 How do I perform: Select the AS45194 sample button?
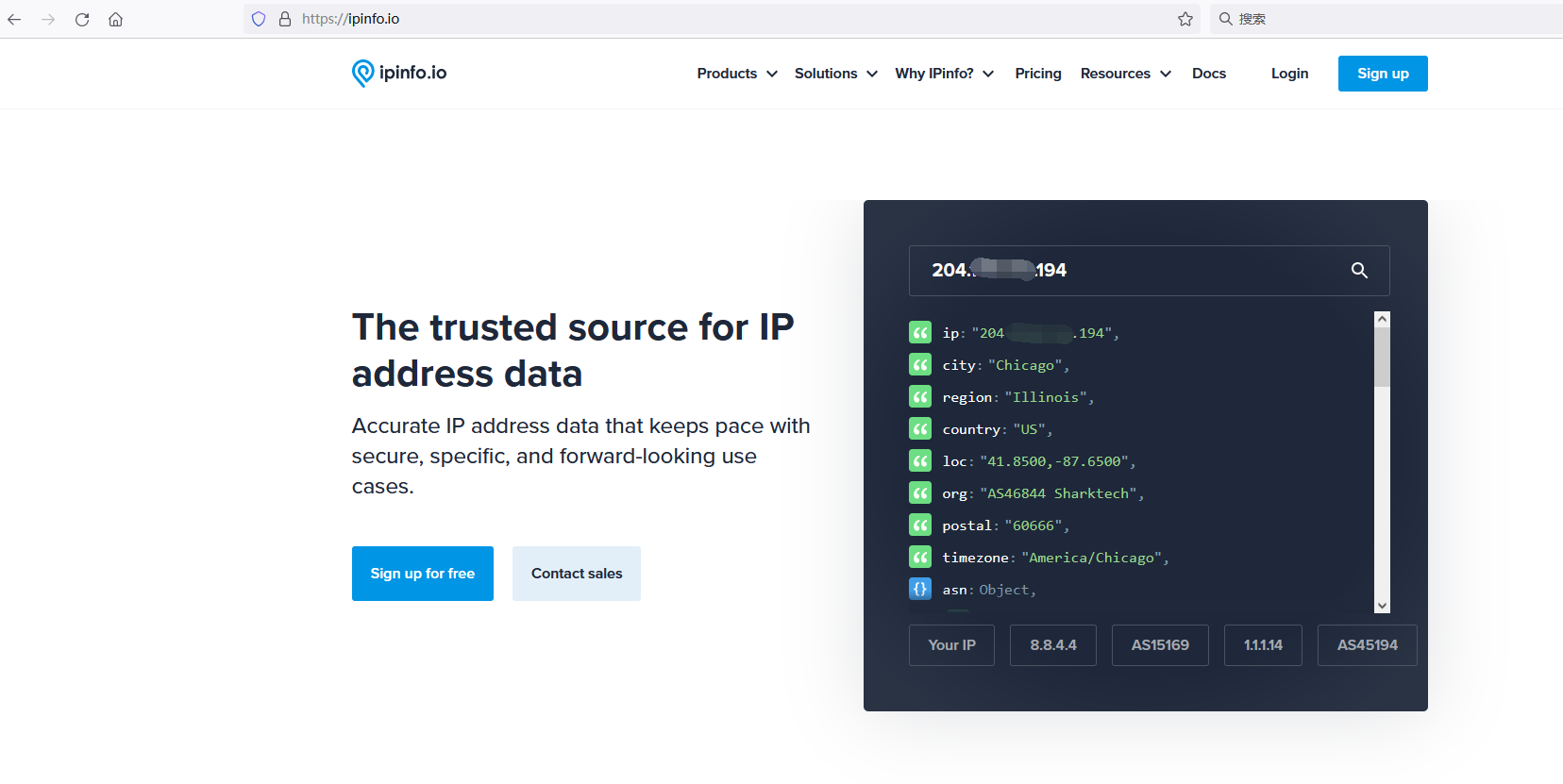pyautogui.click(x=1368, y=645)
